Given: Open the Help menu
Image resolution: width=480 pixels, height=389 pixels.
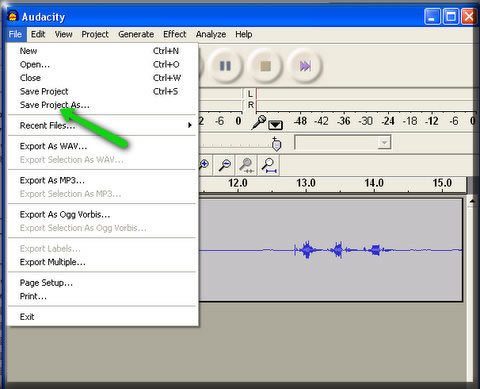Looking at the screenshot, I should [x=244, y=34].
